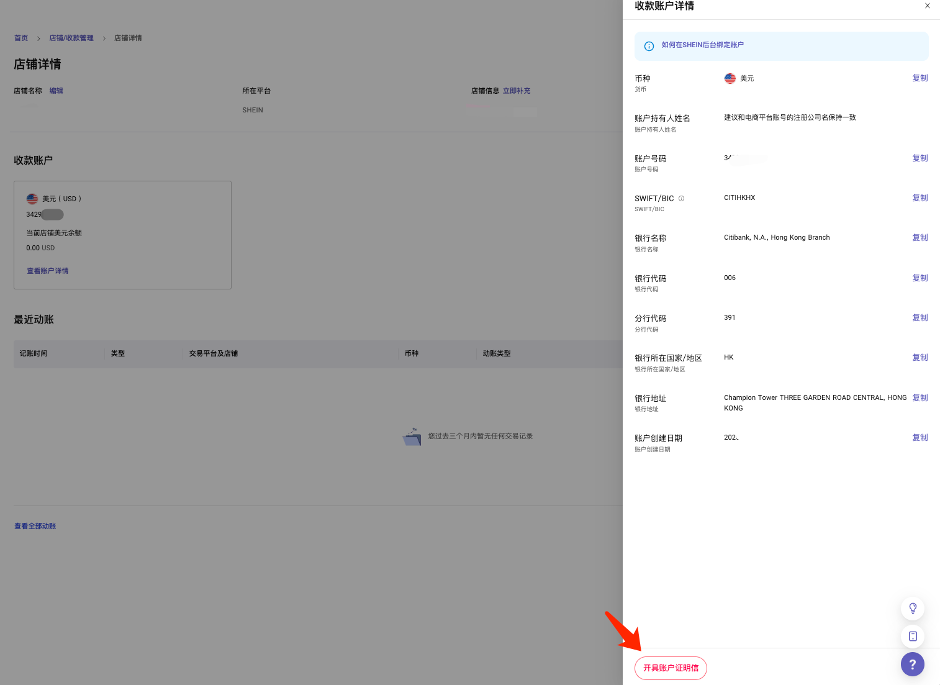Open the 如何在SHEIN后台绑定账户 guide link

pyautogui.click(x=701, y=45)
